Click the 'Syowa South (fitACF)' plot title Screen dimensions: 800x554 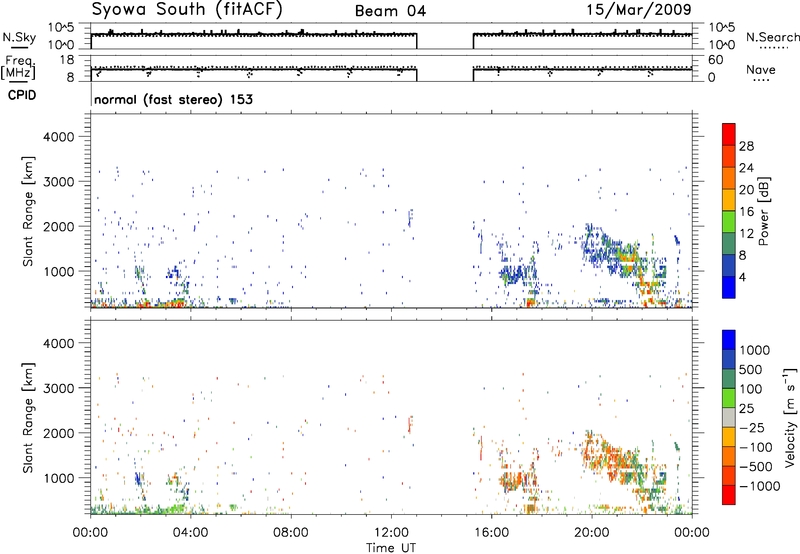click(187, 10)
